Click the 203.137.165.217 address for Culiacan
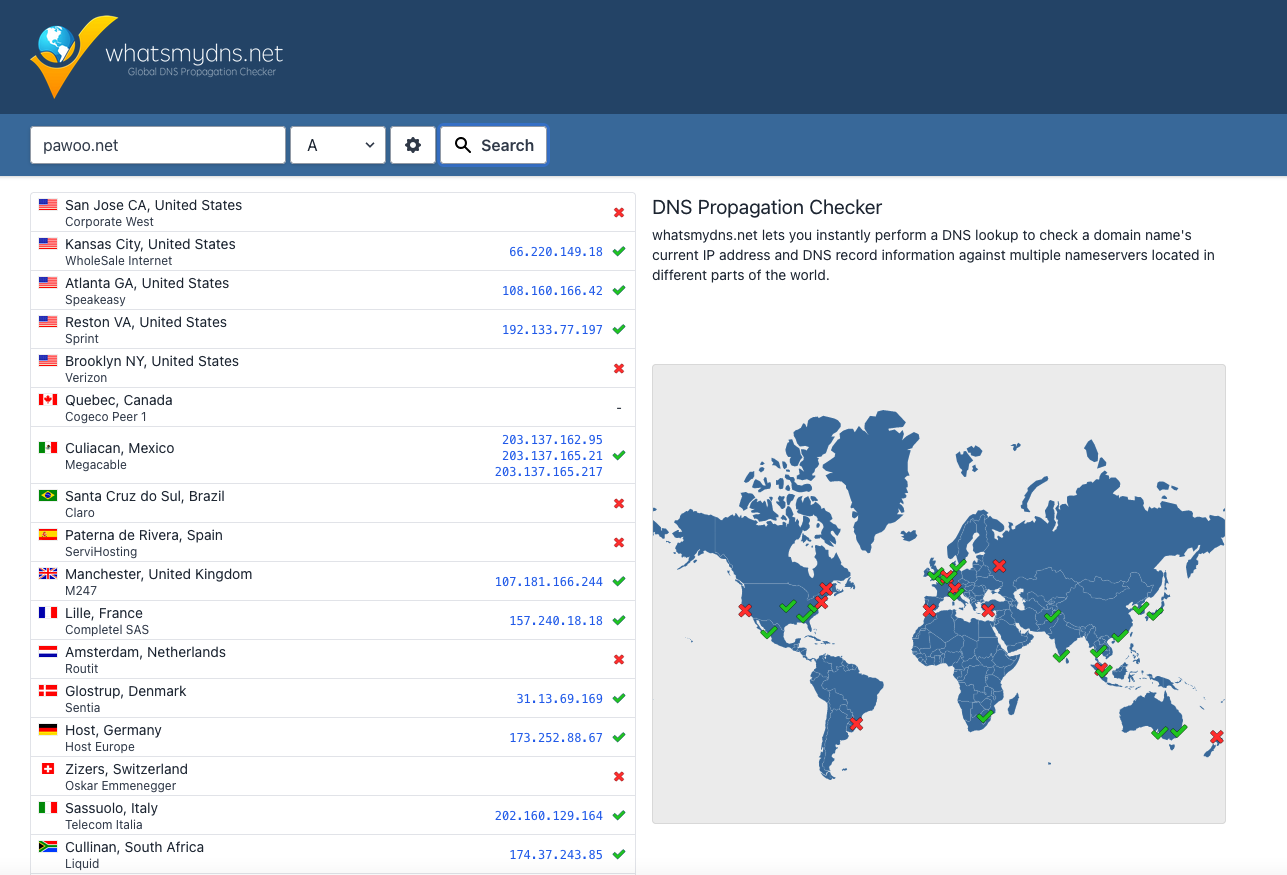The width and height of the screenshot is (1287, 875). 548,472
